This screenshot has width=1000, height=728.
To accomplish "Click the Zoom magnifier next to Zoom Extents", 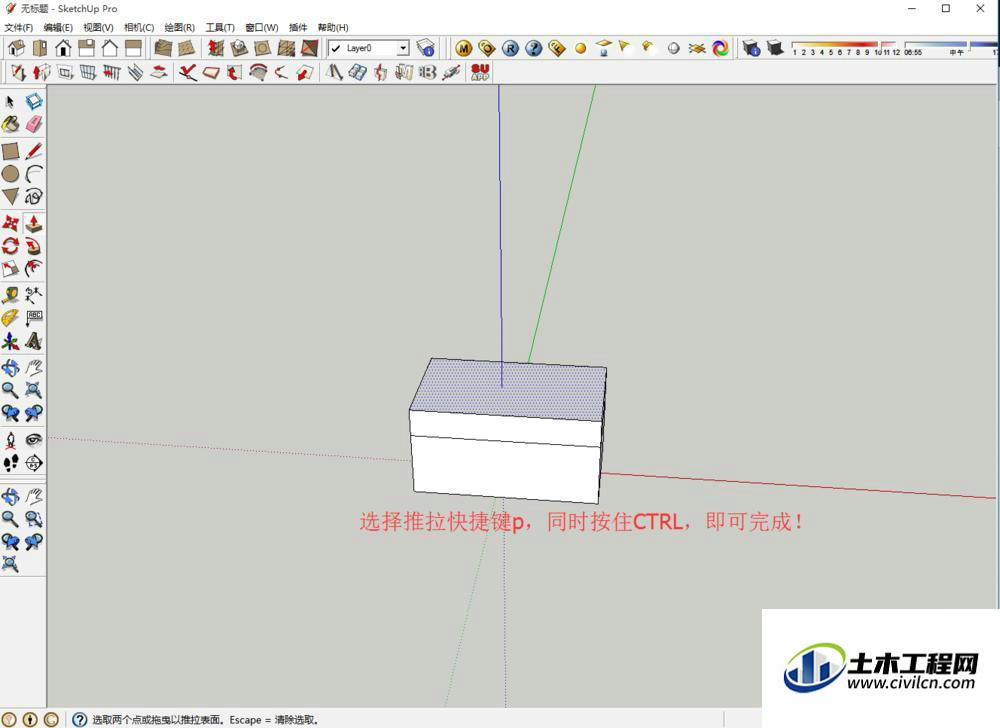I will pos(10,390).
